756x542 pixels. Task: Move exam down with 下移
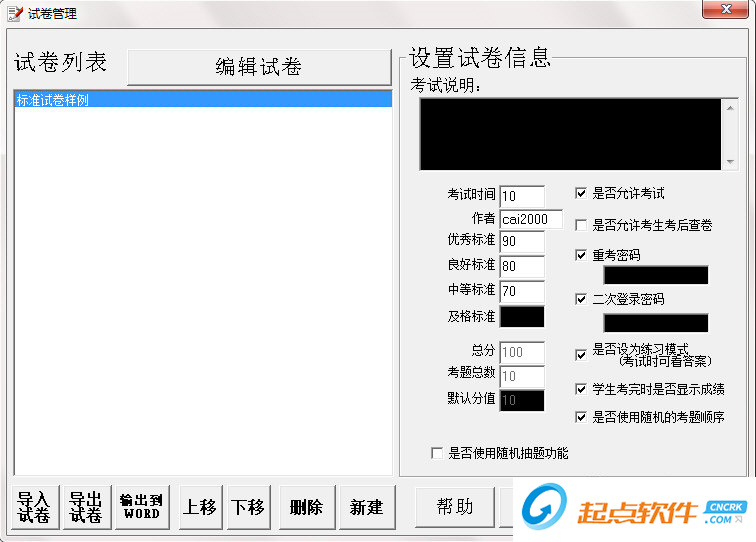(x=248, y=507)
